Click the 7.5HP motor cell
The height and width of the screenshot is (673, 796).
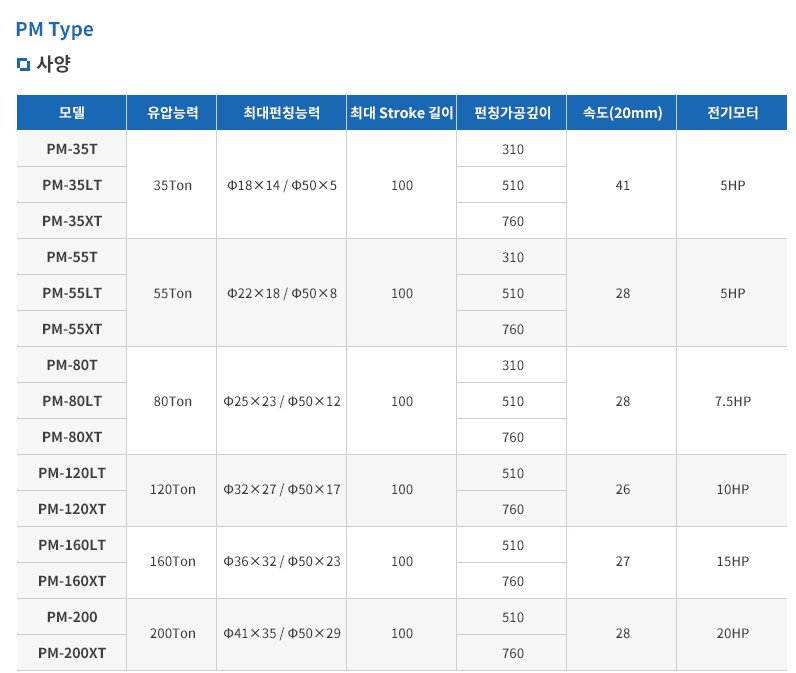click(731, 401)
